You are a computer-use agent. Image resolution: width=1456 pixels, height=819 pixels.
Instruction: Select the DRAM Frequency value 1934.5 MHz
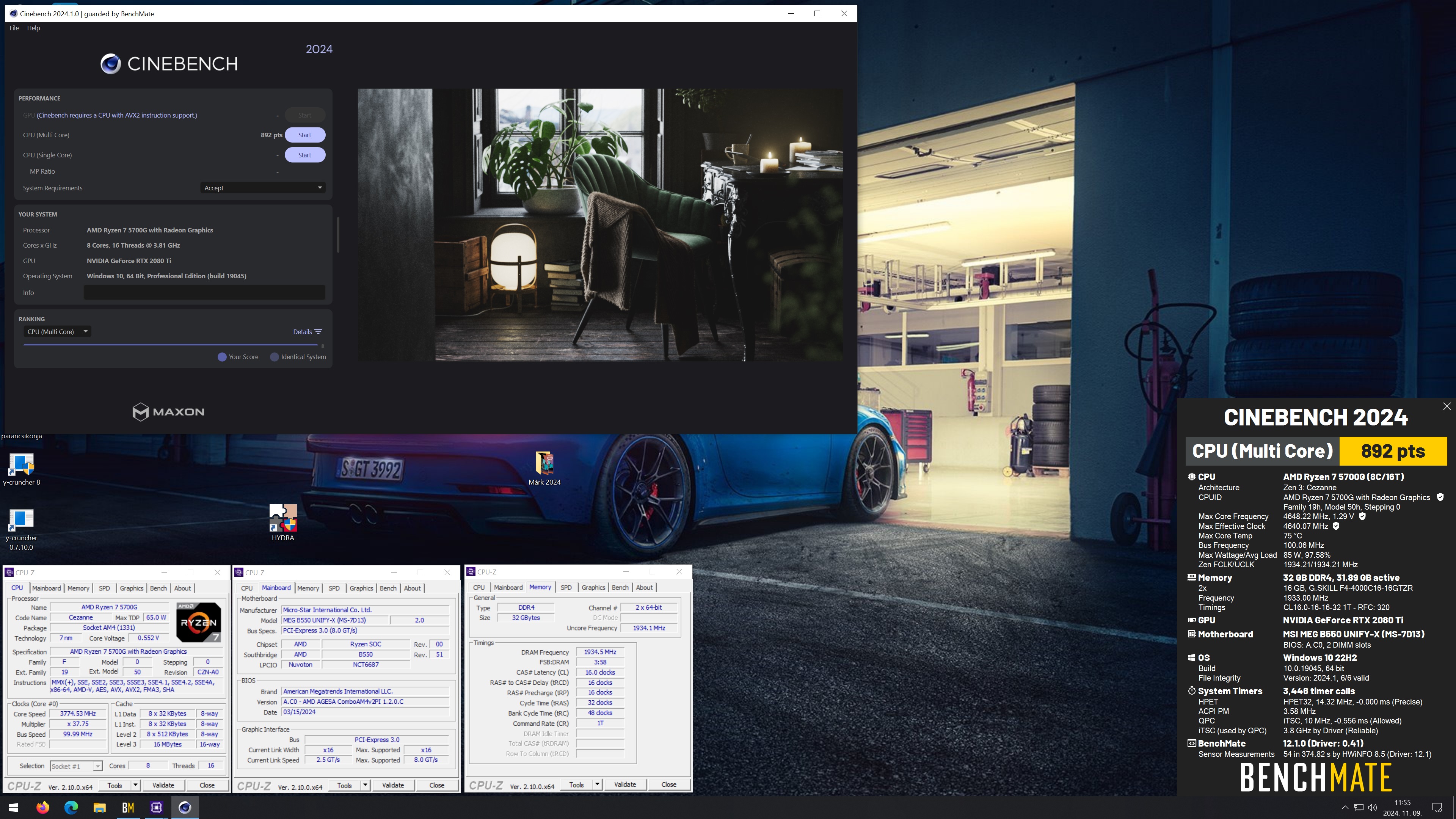[600, 652]
